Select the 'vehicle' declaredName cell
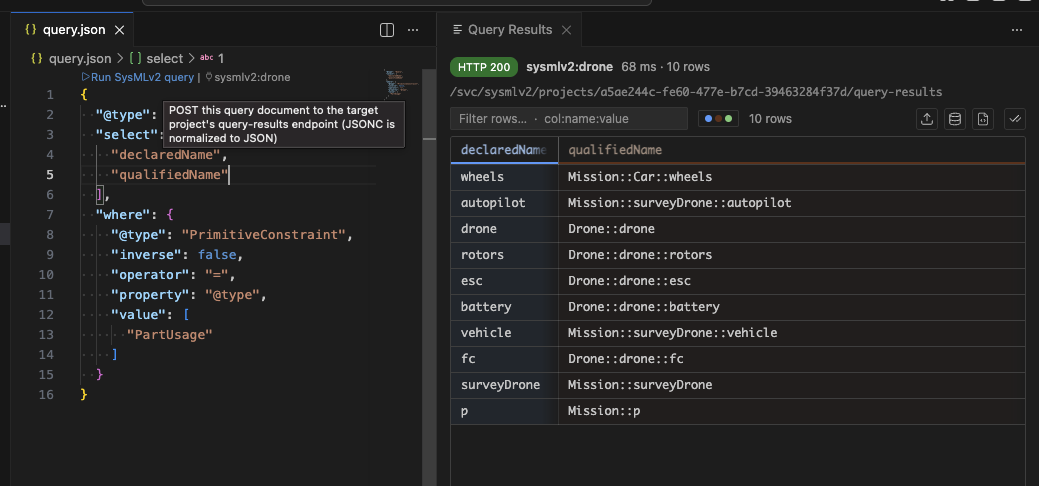Image resolution: width=1039 pixels, height=486 pixels. click(504, 333)
